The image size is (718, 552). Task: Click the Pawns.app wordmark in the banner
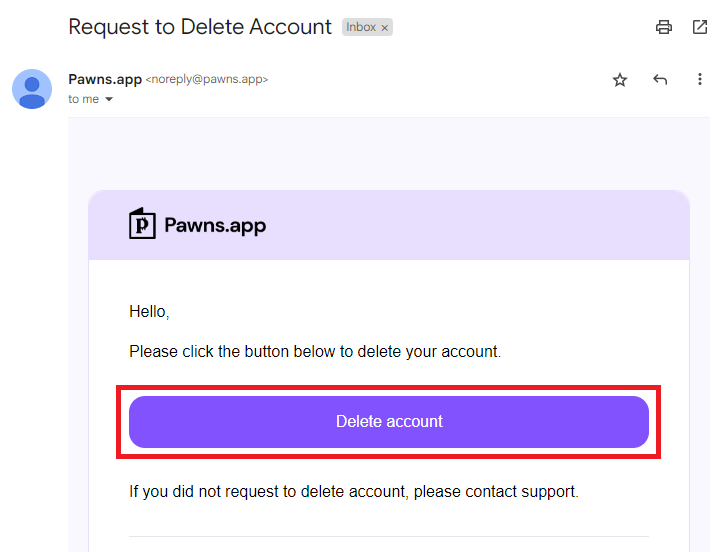tap(215, 225)
